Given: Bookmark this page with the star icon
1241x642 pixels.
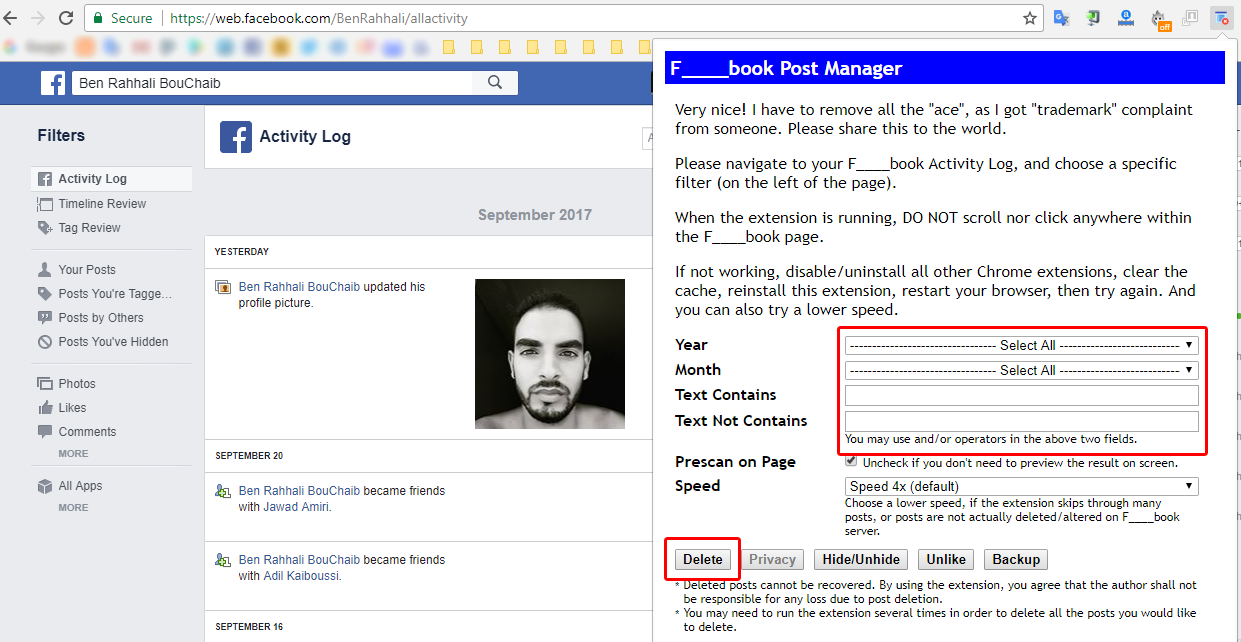Looking at the screenshot, I should 1029,18.
